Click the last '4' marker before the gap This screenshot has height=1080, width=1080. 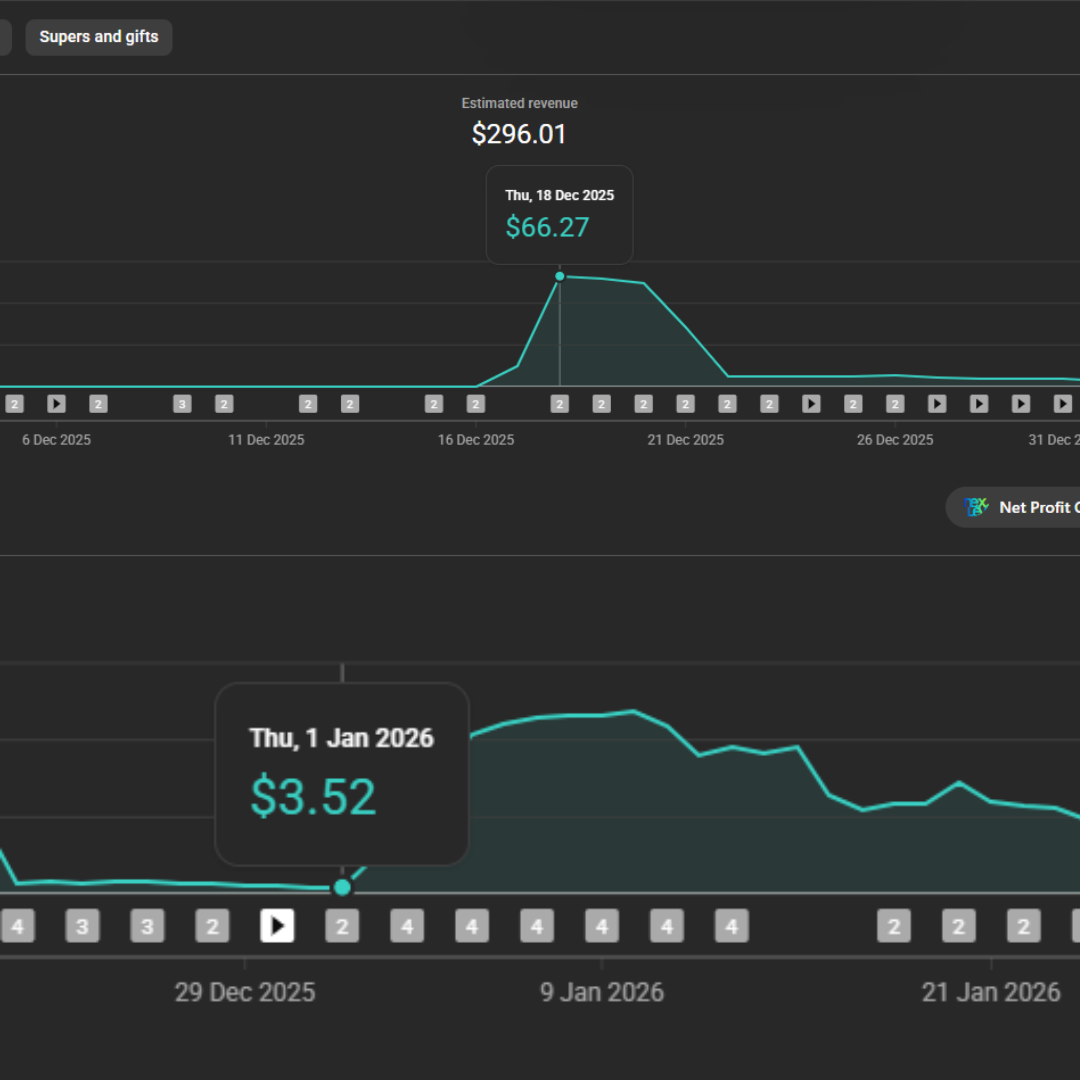pos(731,926)
